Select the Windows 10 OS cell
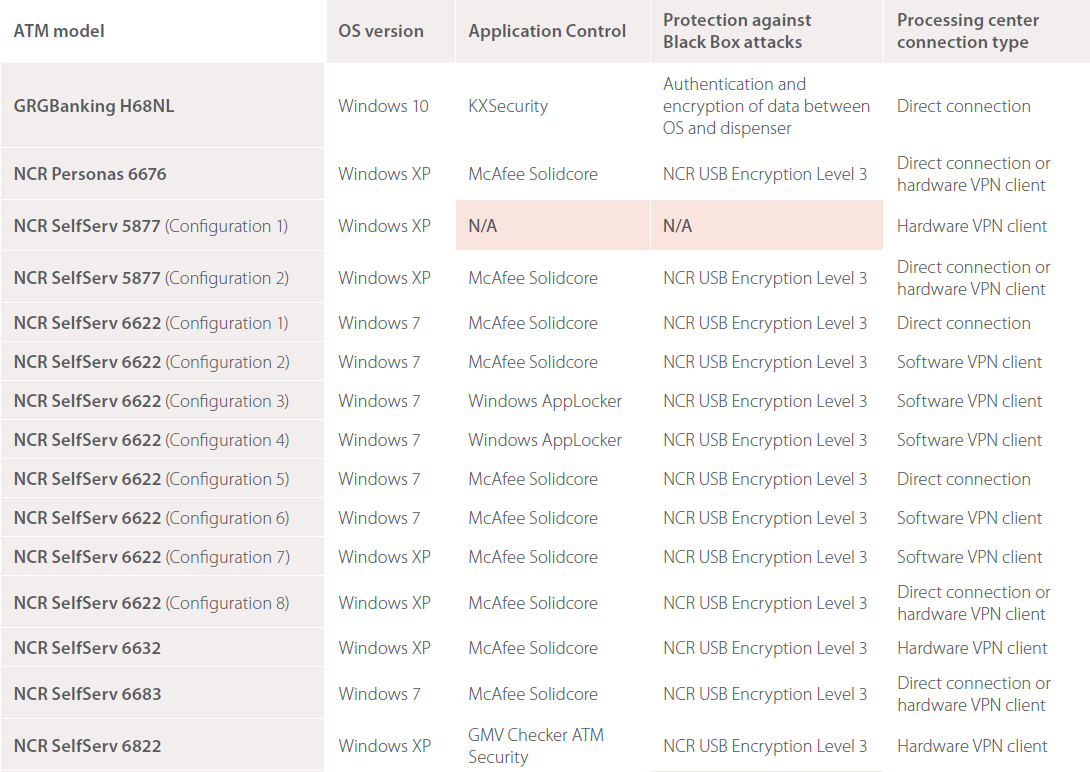1090x772 pixels. click(383, 106)
